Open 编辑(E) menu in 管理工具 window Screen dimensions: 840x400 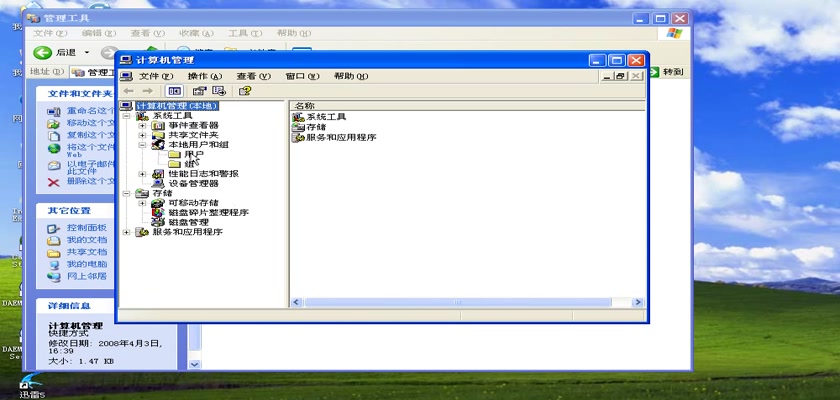99,33
